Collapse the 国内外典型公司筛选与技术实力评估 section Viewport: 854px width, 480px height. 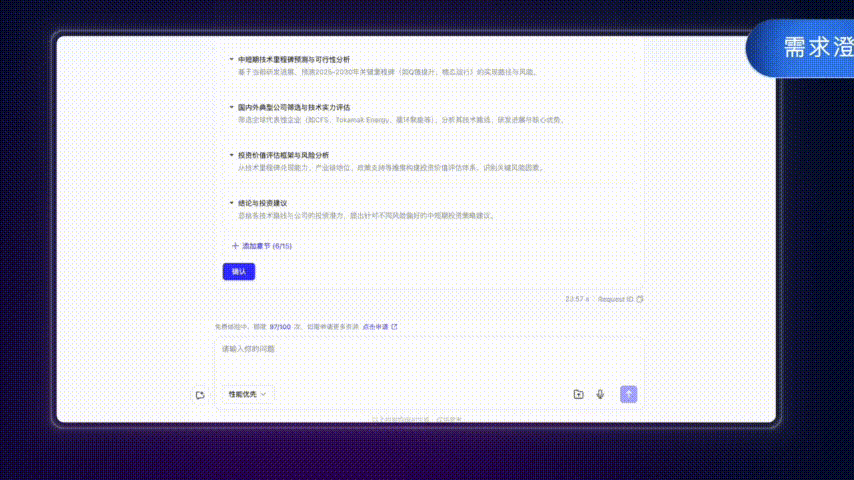(x=231, y=107)
